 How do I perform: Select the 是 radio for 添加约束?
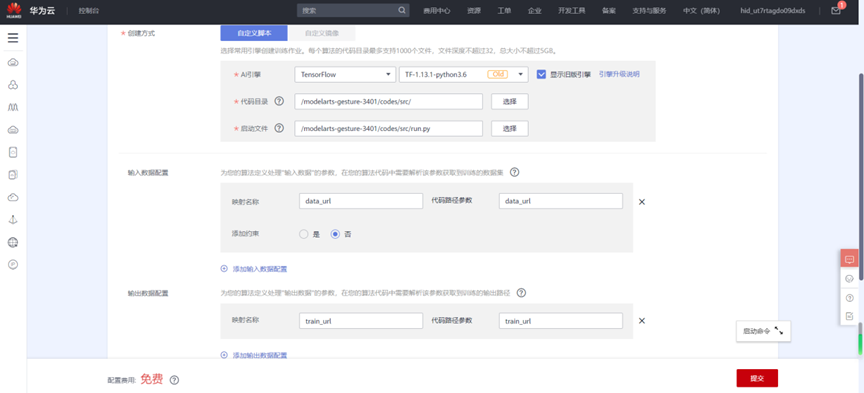pos(303,234)
